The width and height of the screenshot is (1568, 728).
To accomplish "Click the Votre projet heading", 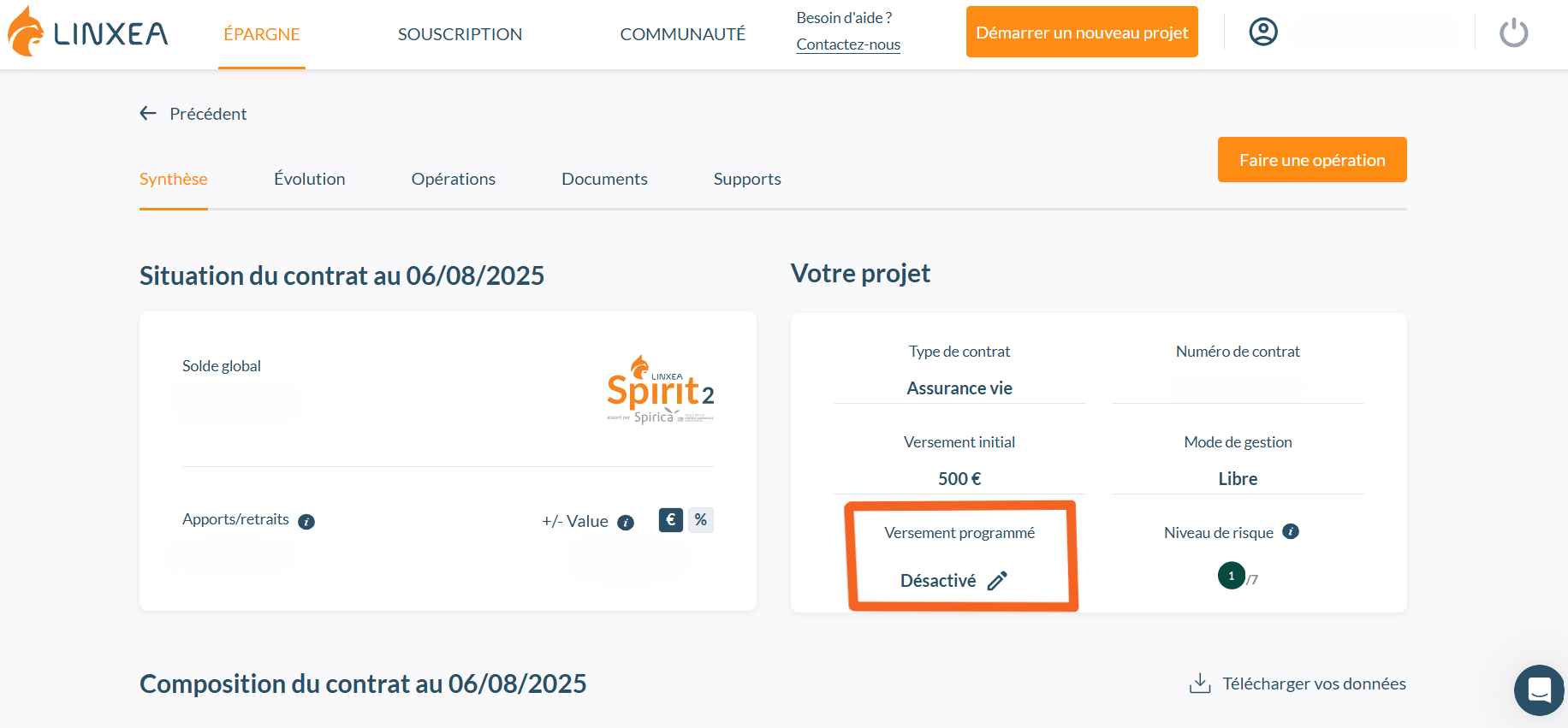I will pyautogui.click(x=860, y=273).
